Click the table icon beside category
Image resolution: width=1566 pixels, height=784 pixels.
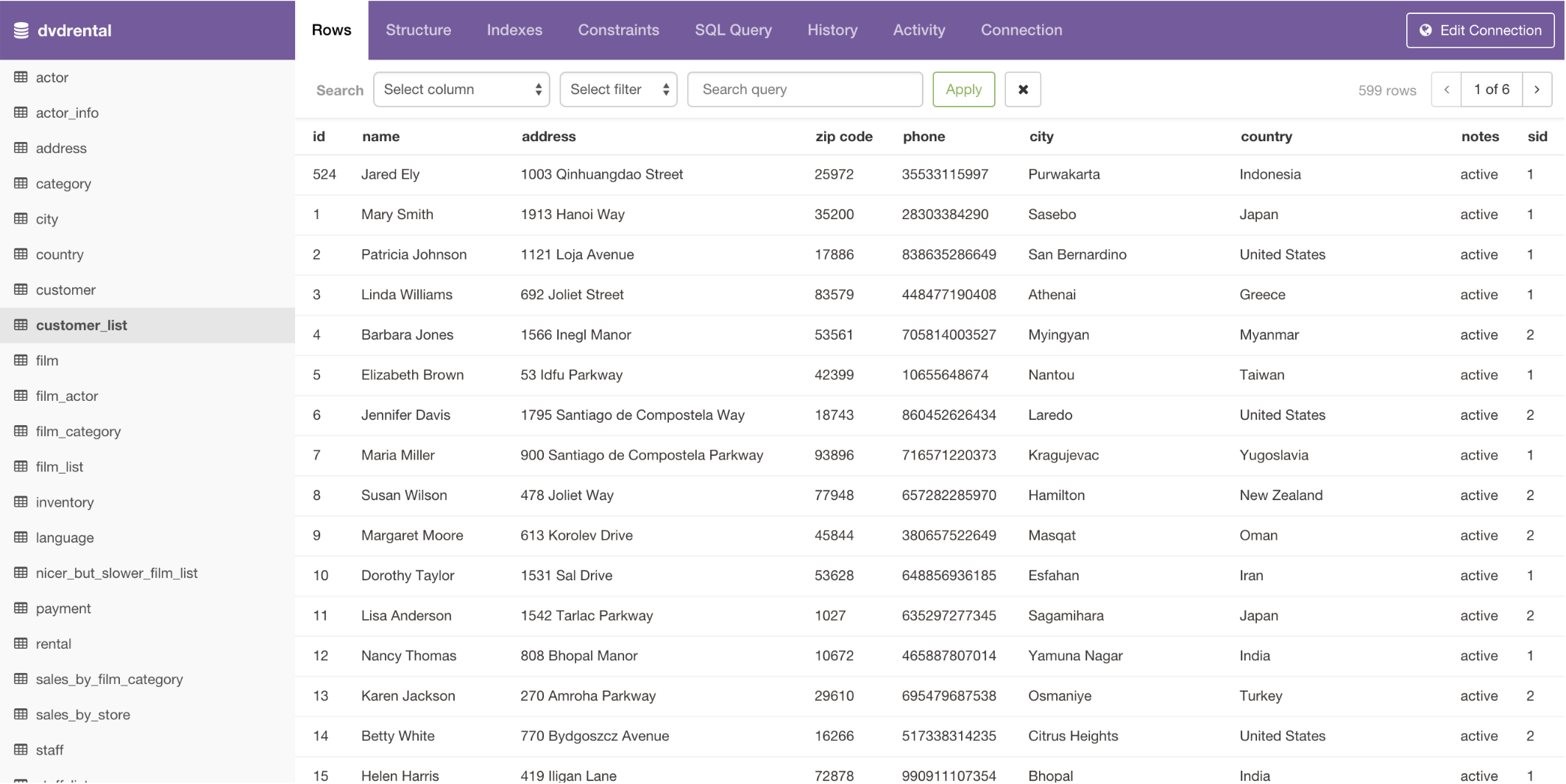pyautogui.click(x=21, y=183)
